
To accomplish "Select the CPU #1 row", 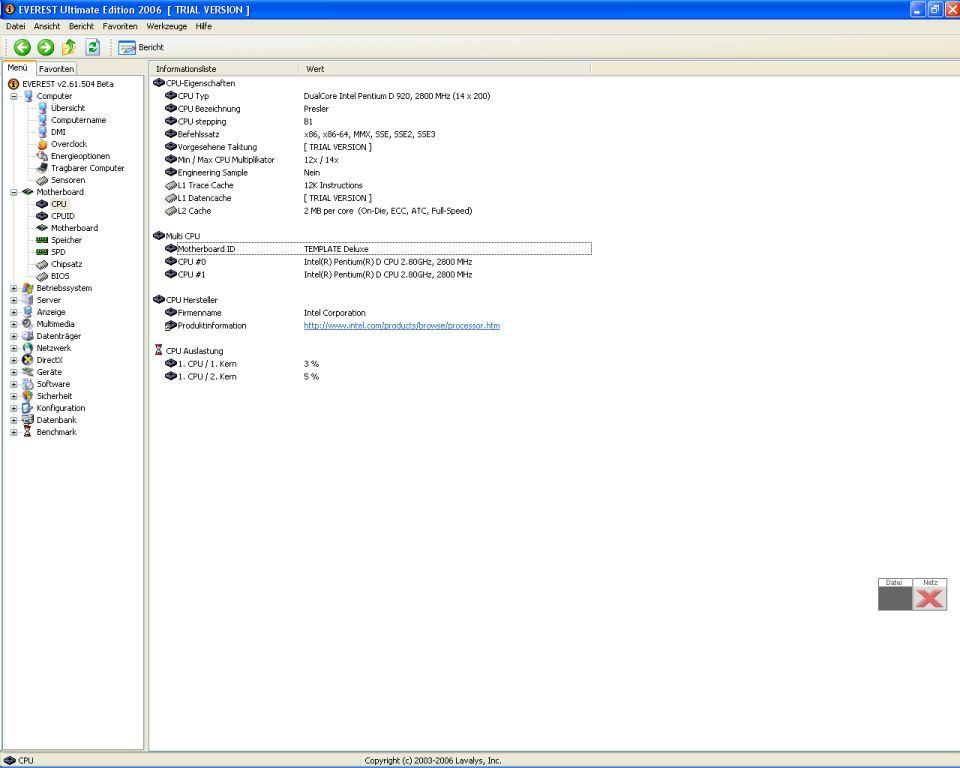I will click(372, 275).
